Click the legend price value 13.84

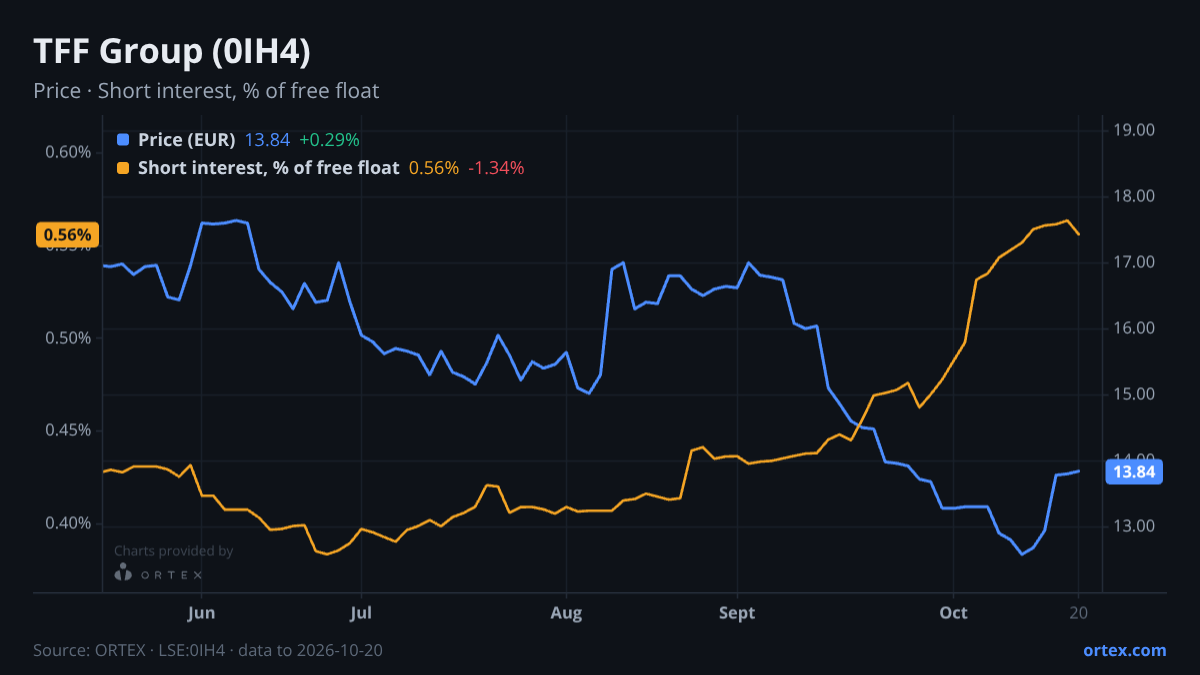pyautogui.click(x=267, y=140)
